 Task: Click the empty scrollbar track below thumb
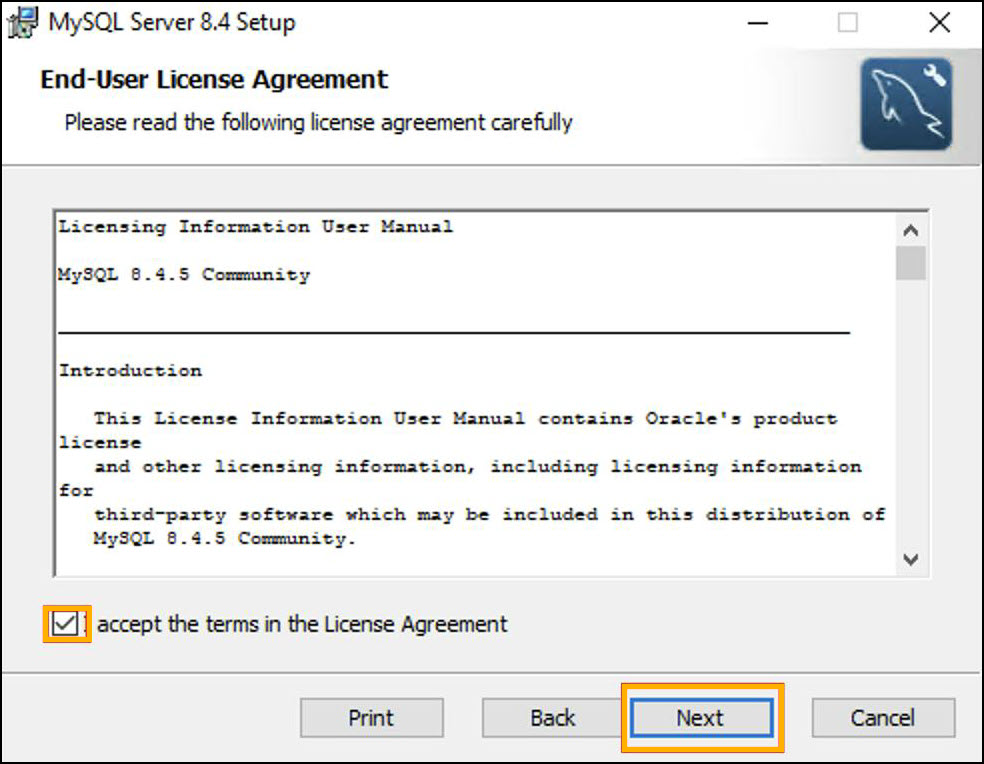click(910, 420)
